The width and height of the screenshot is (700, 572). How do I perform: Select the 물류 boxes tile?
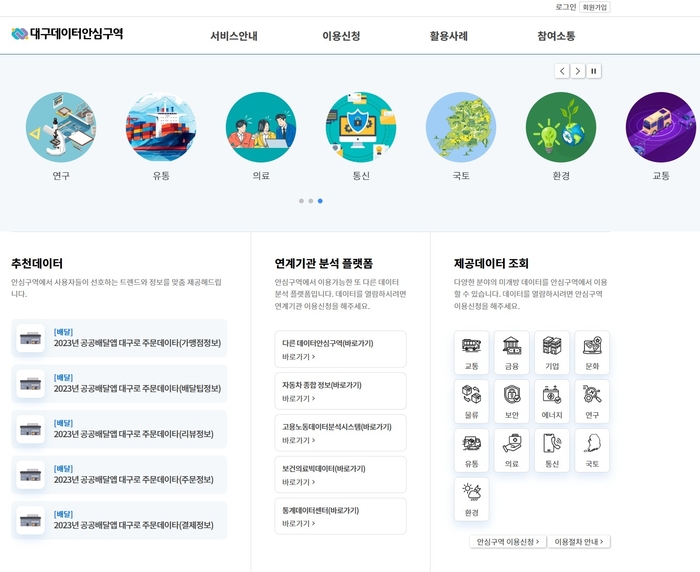click(471, 401)
